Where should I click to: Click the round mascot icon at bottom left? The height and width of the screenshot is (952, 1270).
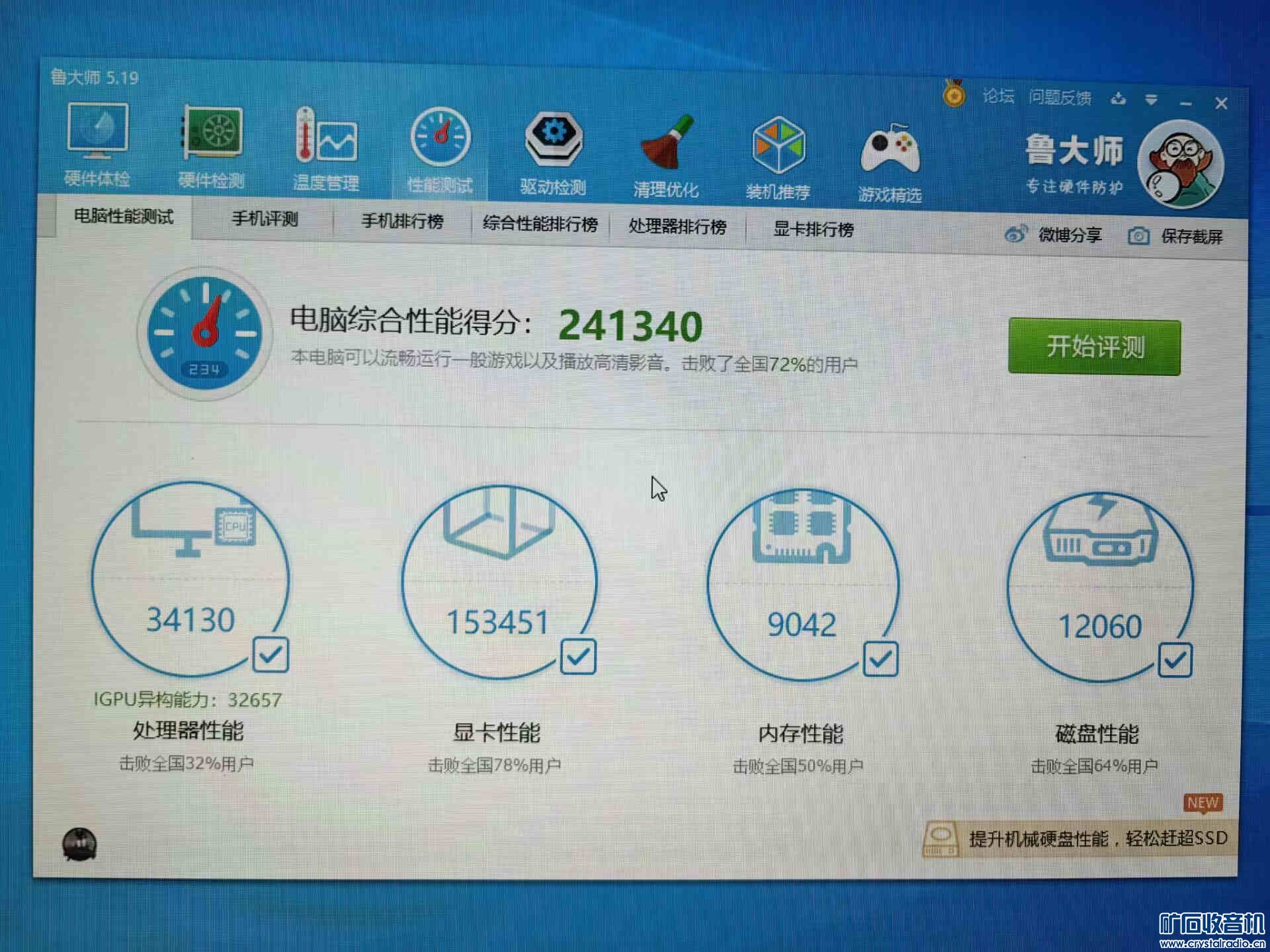79,844
